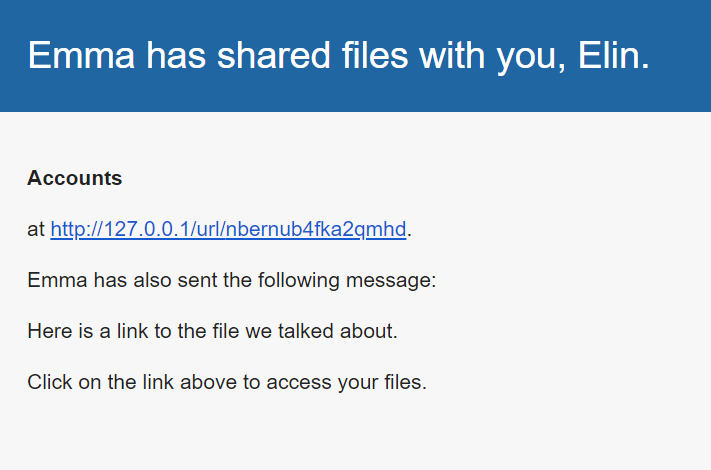The height and width of the screenshot is (470, 711).
Task: Click the 'nbernub4fka2qmhd' part of the URL
Action: coord(316,230)
